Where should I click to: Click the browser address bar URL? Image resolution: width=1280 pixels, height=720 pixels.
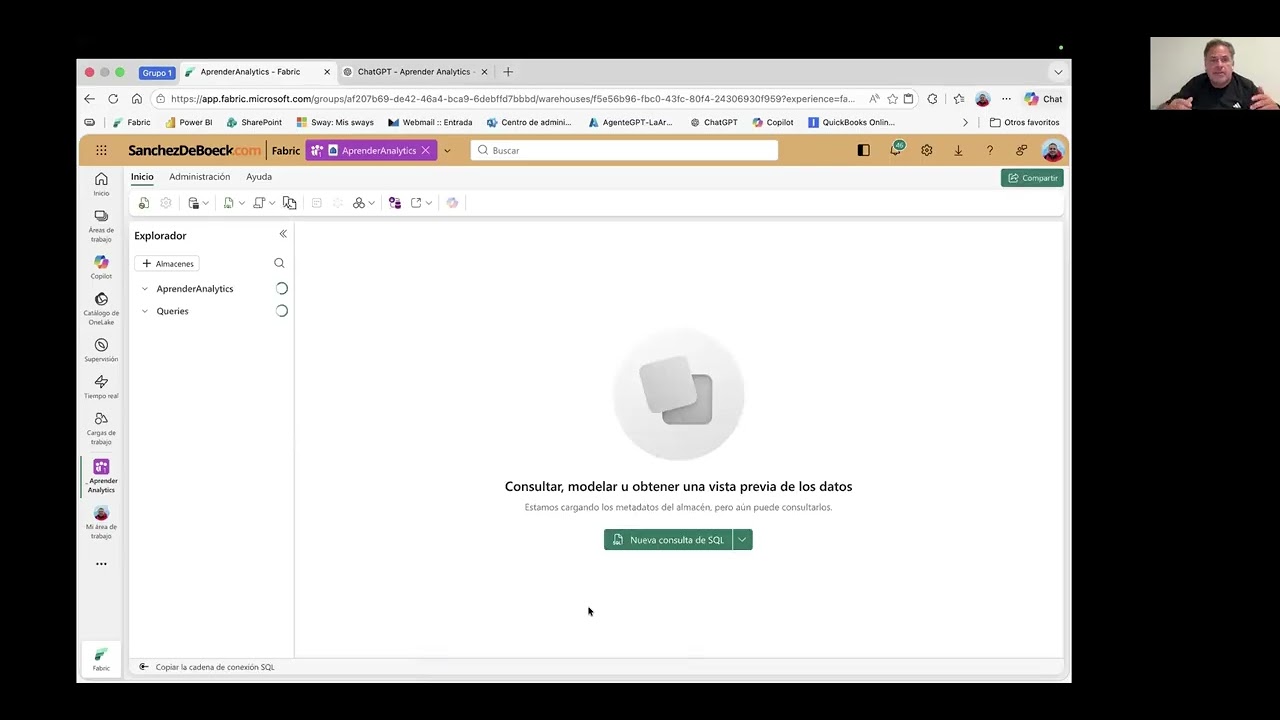(x=512, y=99)
